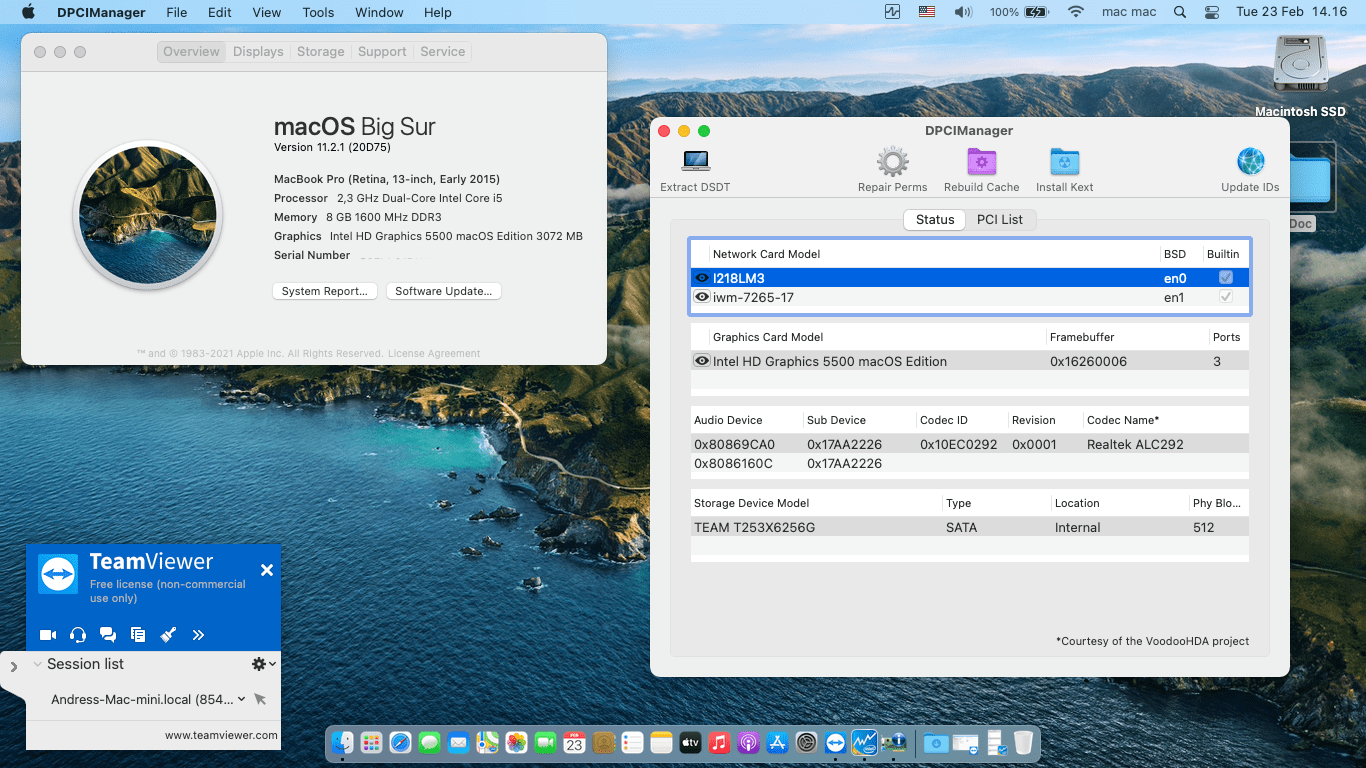Screen dimensions: 1366x768
Task: Click eye icon beside Intel HD Graphics 5500
Action: pos(702,361)
